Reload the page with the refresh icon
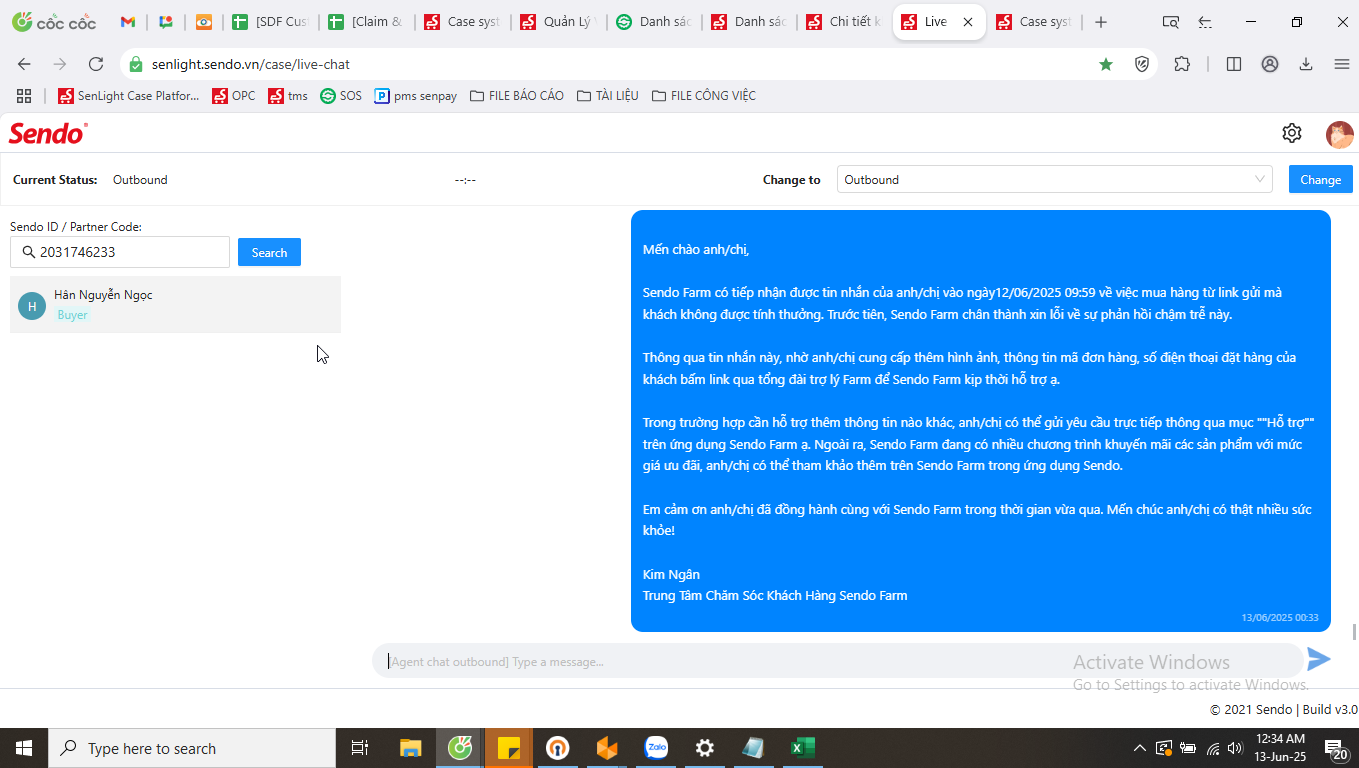This screenshot has height=768, width=1359. click(x=96, y=64)
